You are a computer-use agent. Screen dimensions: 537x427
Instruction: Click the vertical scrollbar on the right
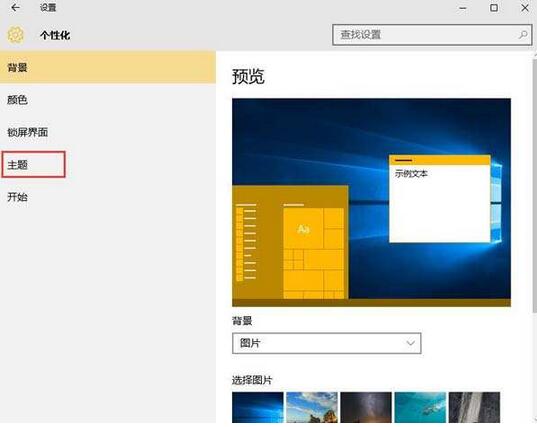pos(535,185)
